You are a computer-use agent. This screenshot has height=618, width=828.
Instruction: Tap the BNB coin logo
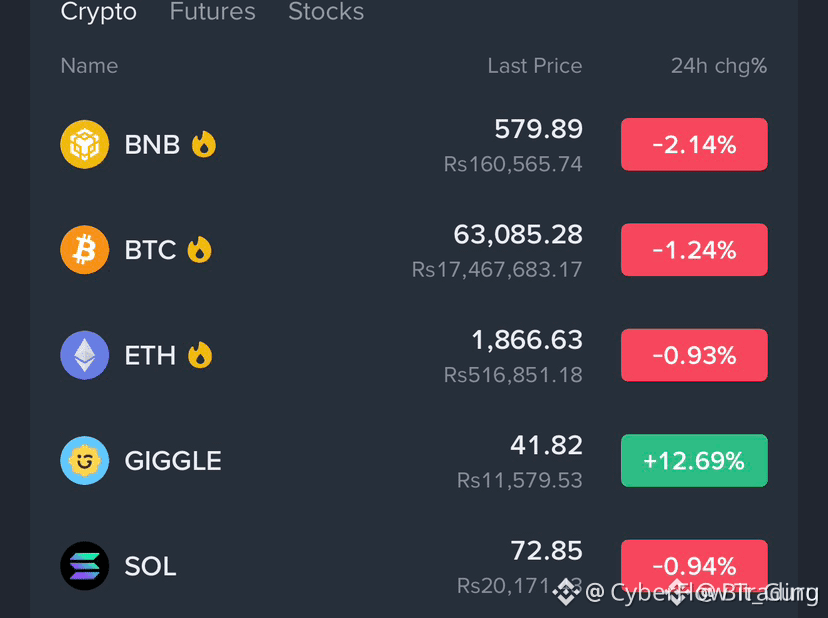tap(84, 144)
